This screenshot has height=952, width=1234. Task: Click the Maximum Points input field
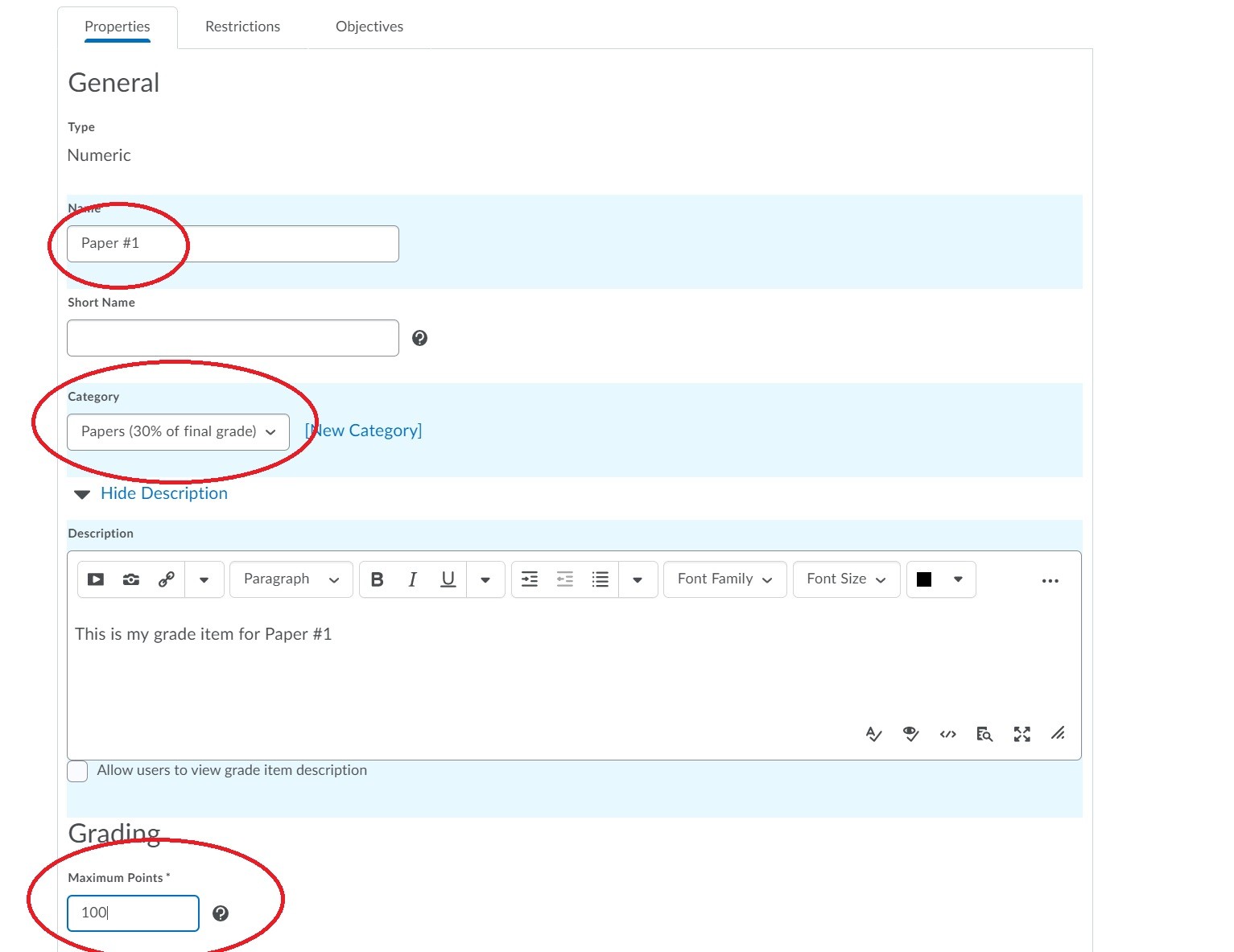(x=133, y=913)
